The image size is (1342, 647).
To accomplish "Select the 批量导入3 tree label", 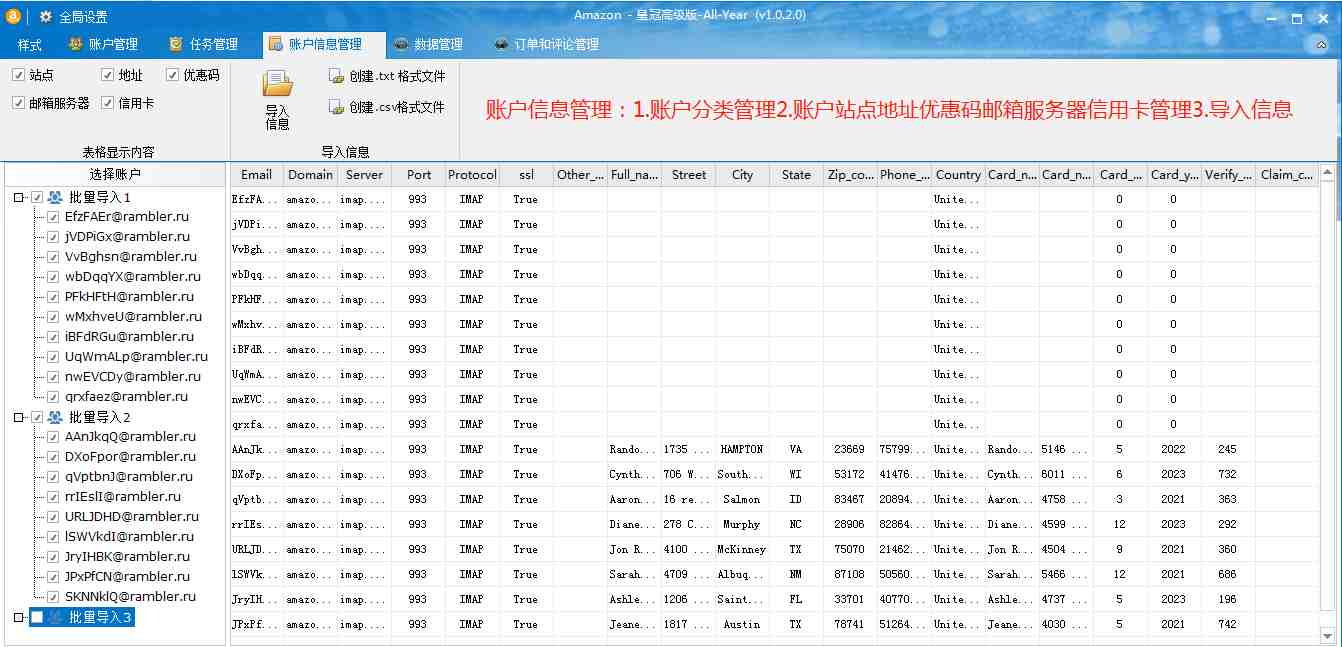I will point(100,618).
